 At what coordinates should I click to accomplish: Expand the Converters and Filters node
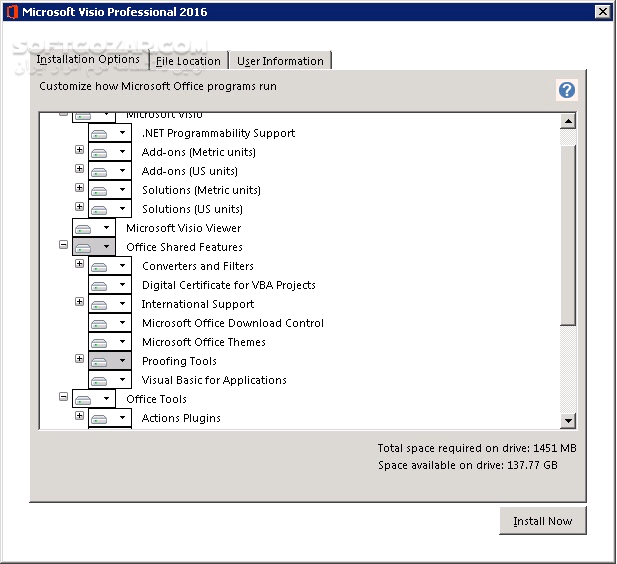click(x=80, y=265)
